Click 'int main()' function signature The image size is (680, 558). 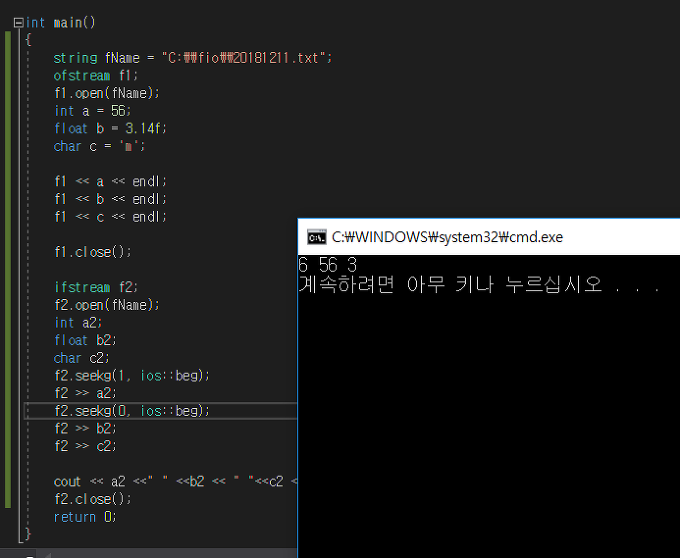60,23
